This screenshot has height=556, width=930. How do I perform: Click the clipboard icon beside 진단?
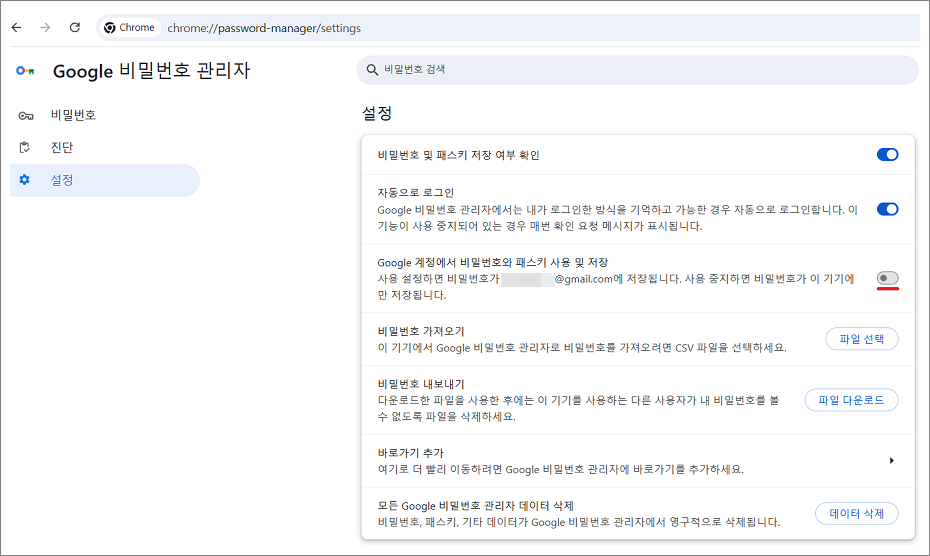point(25,147)
